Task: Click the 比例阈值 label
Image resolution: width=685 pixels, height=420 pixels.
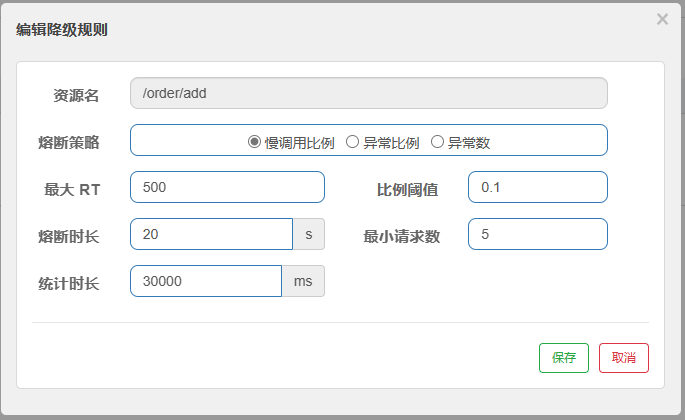Action: click(x=407, y=190)
